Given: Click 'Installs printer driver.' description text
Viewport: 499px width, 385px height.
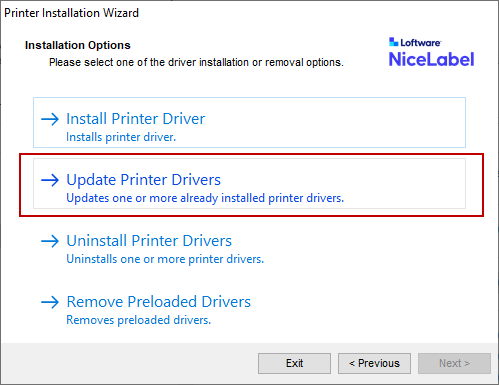Looking at the screenshot, I should pos(121,137).
